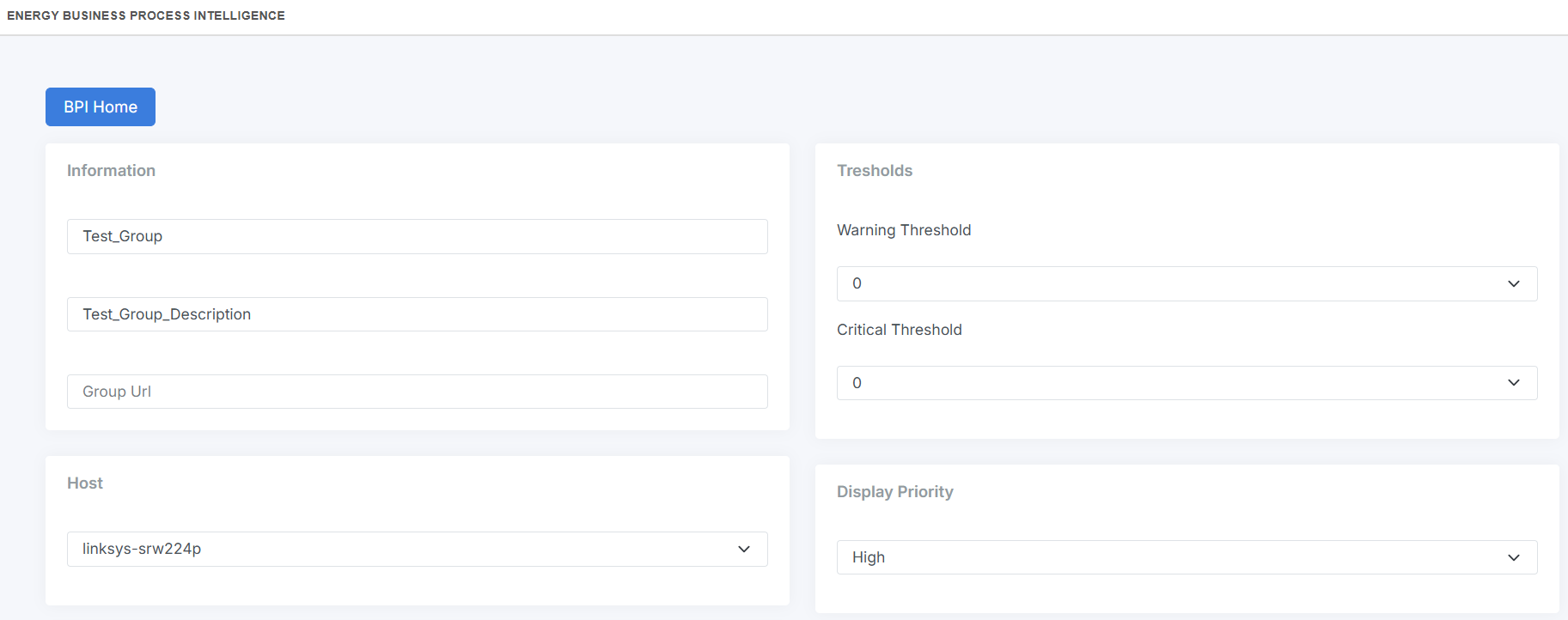Focus the Test_Group_Description text field

tap(417, 314)
